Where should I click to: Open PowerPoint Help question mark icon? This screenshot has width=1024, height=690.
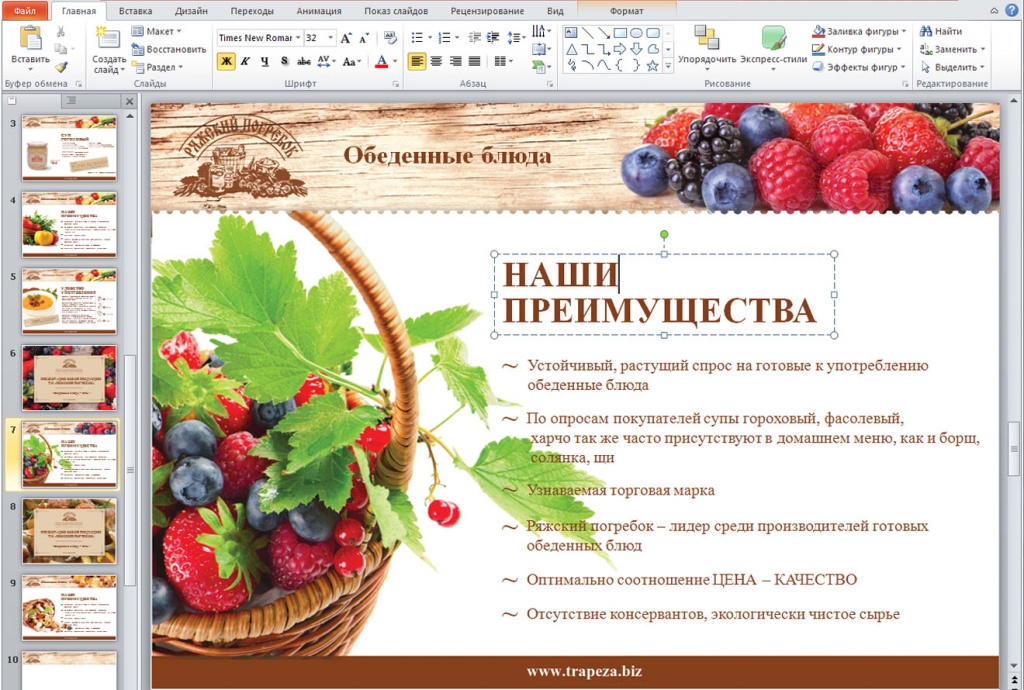(1012, 9)
